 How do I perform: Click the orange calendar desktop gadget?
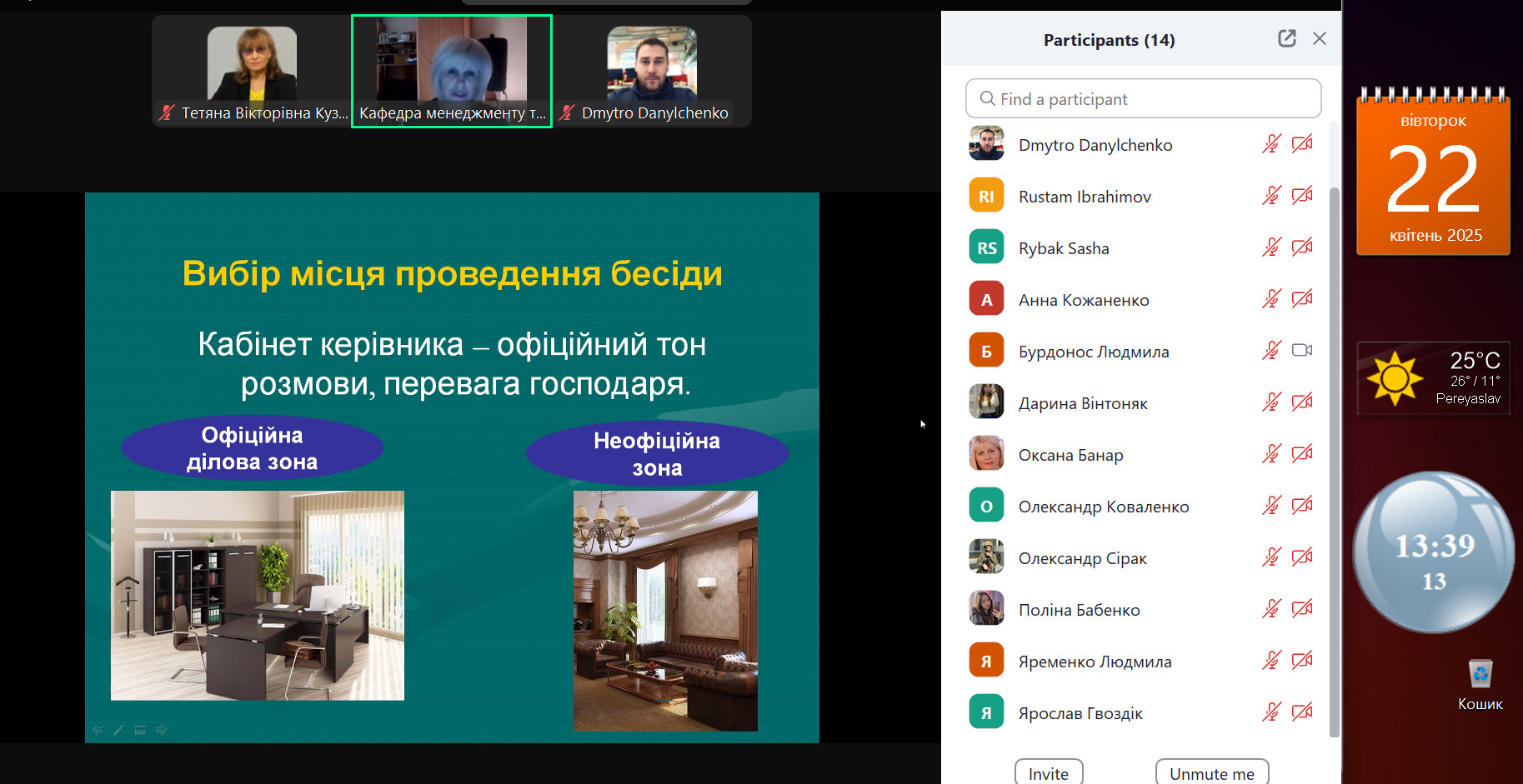click(x=1433, y=171)
